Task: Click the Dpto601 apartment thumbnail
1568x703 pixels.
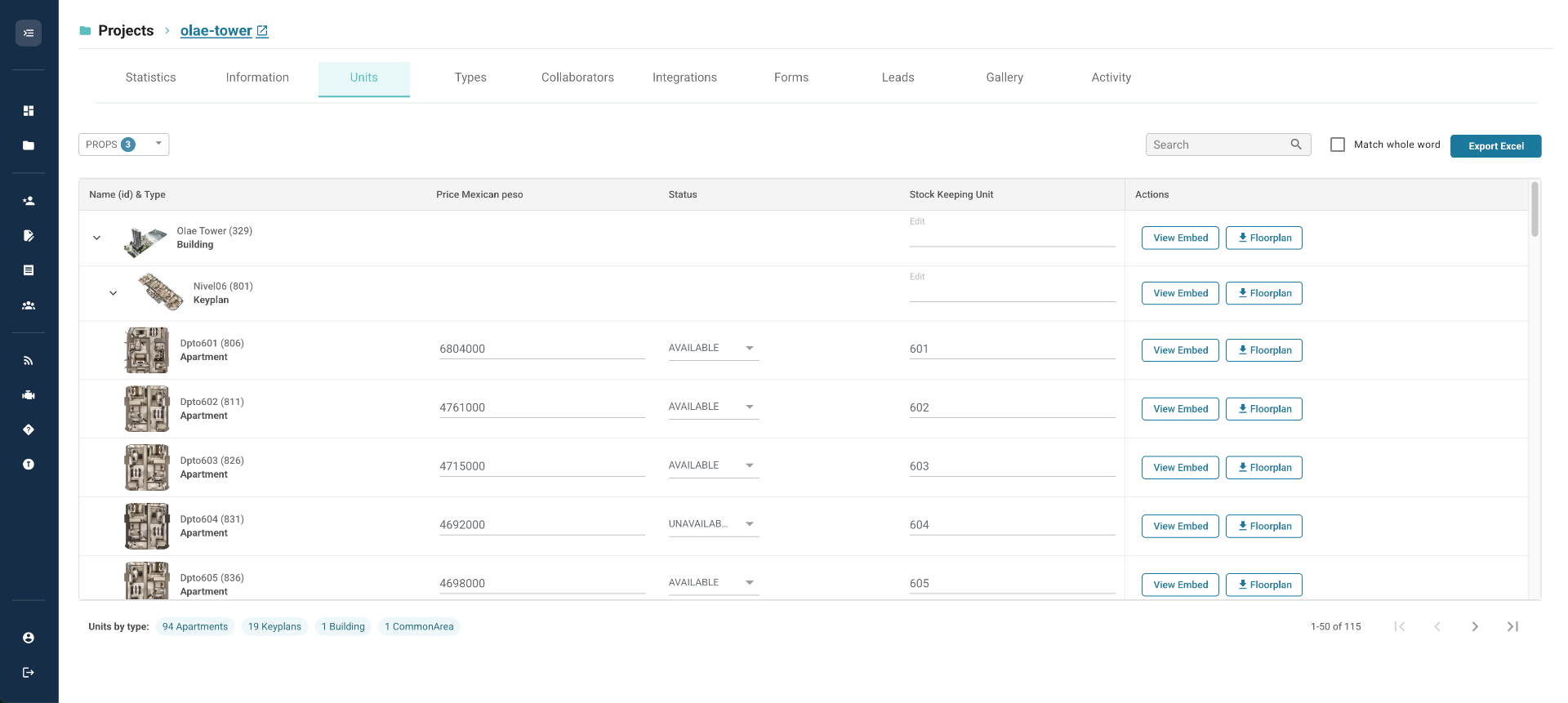Action: pyautogui.click(x=147, y=350)
